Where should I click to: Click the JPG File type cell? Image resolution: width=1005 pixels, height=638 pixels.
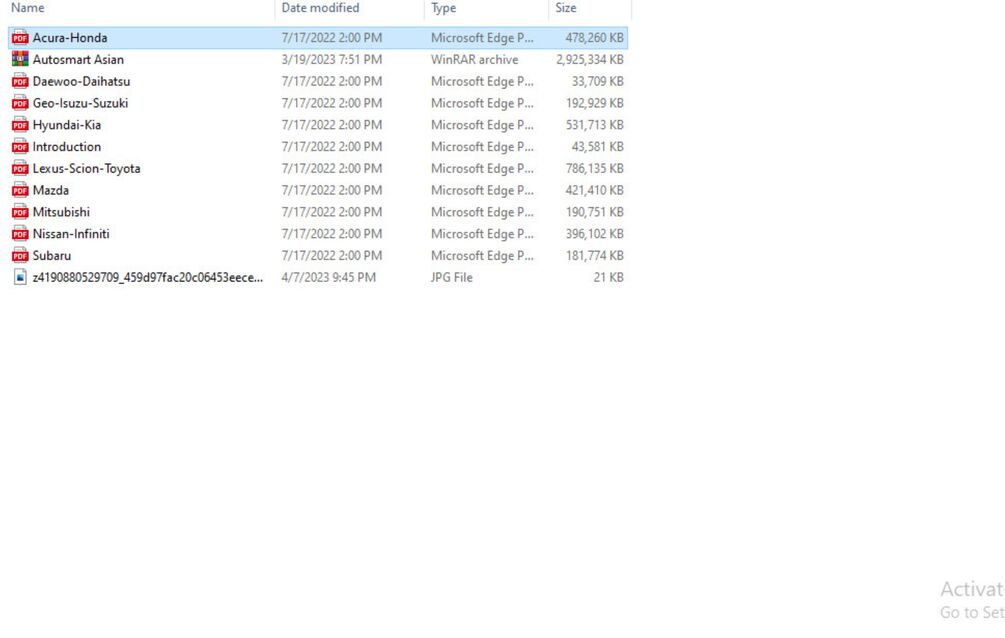451,278
